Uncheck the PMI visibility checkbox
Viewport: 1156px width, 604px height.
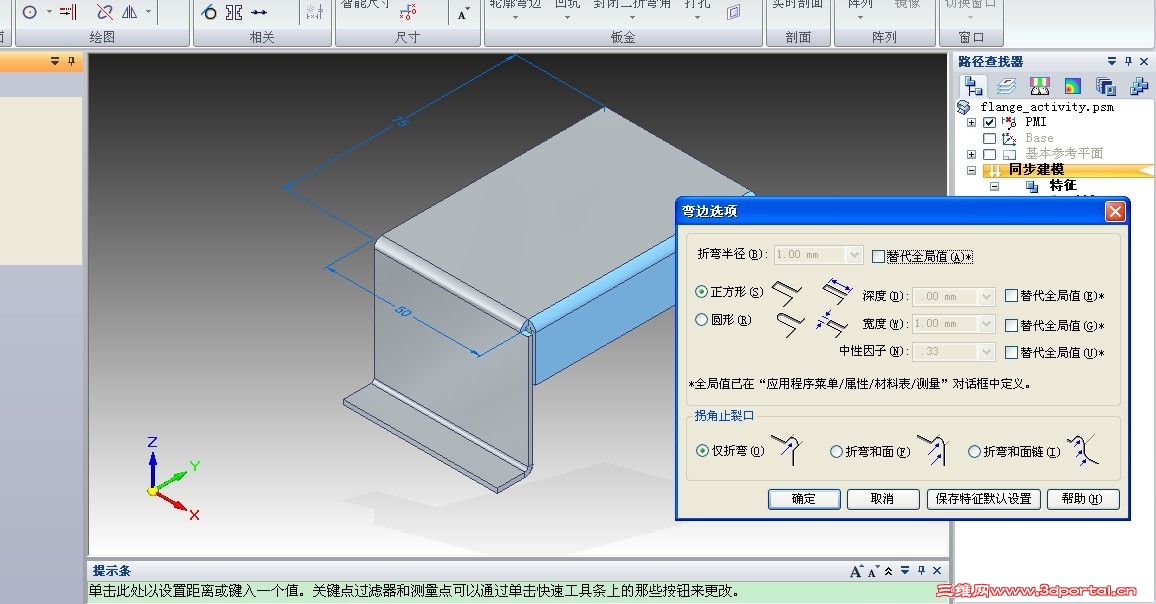coord(989,122)
